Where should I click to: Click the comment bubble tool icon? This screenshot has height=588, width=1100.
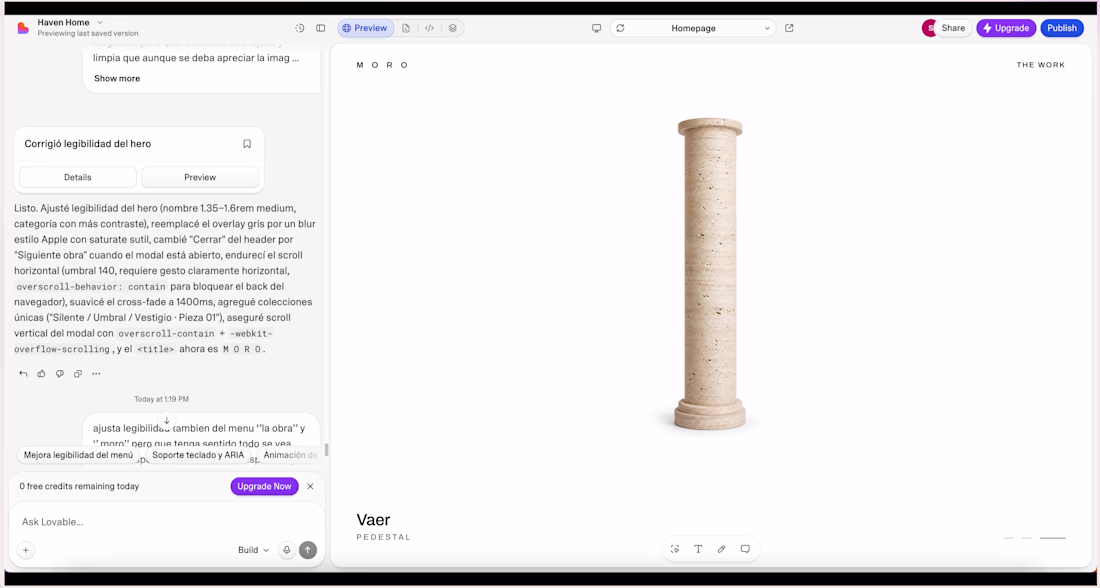[x=745, y=549]
